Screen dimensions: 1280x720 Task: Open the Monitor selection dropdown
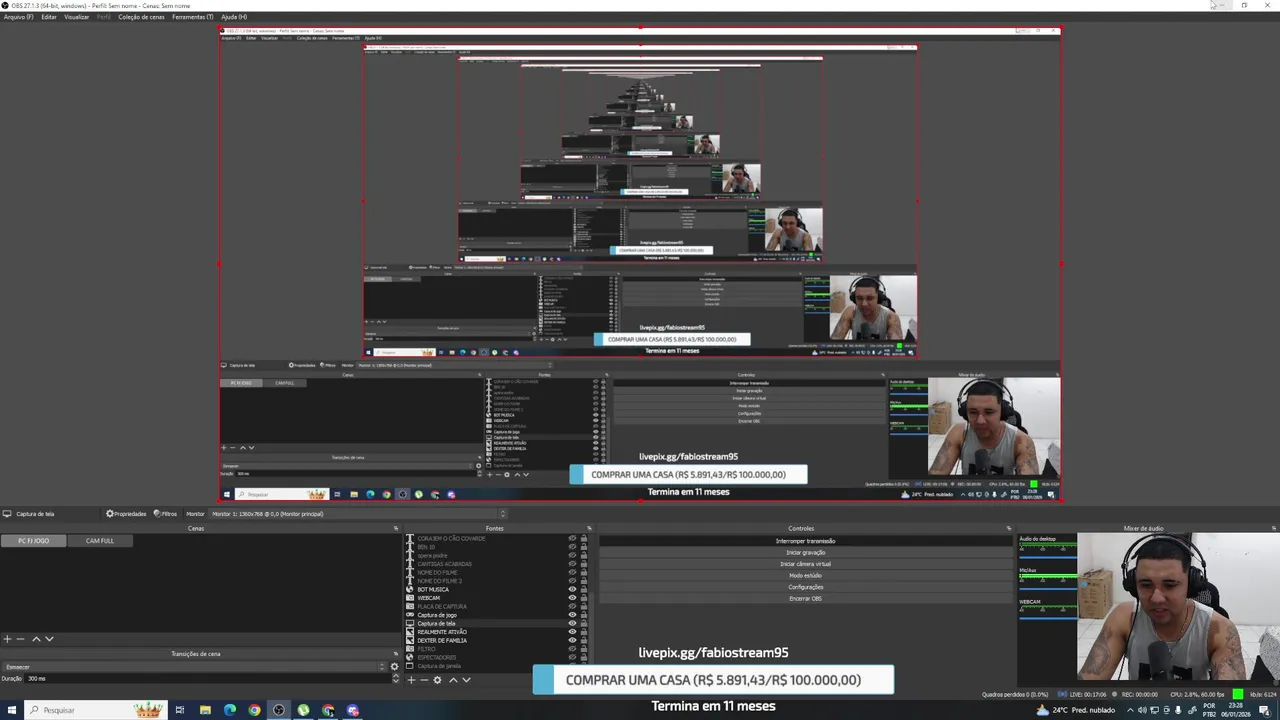357,514
